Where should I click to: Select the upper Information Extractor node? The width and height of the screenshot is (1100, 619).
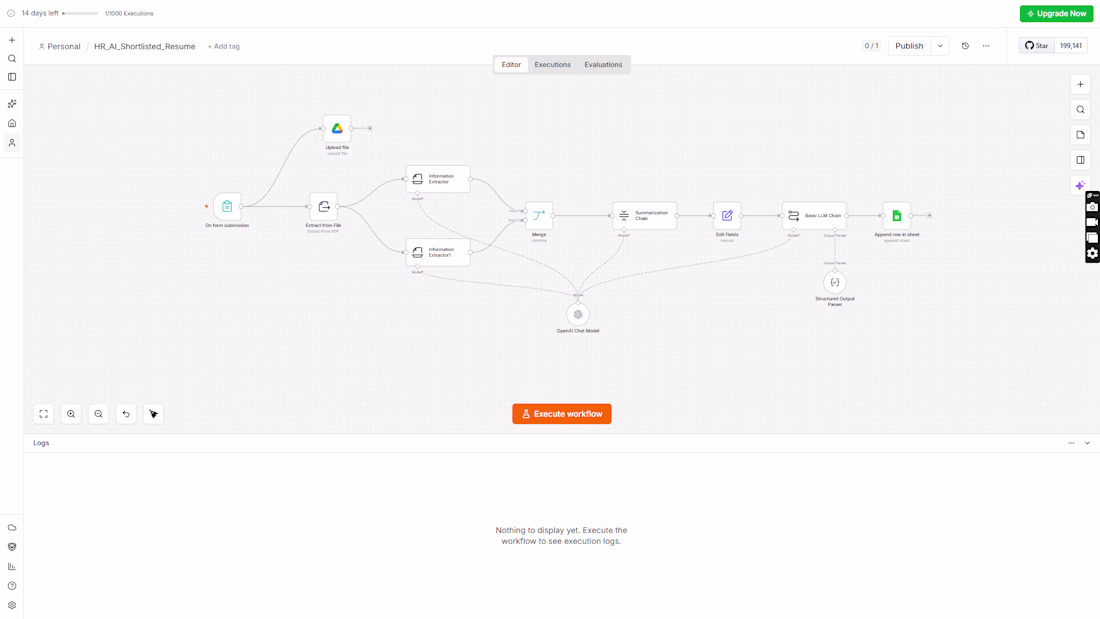[438, 179]
